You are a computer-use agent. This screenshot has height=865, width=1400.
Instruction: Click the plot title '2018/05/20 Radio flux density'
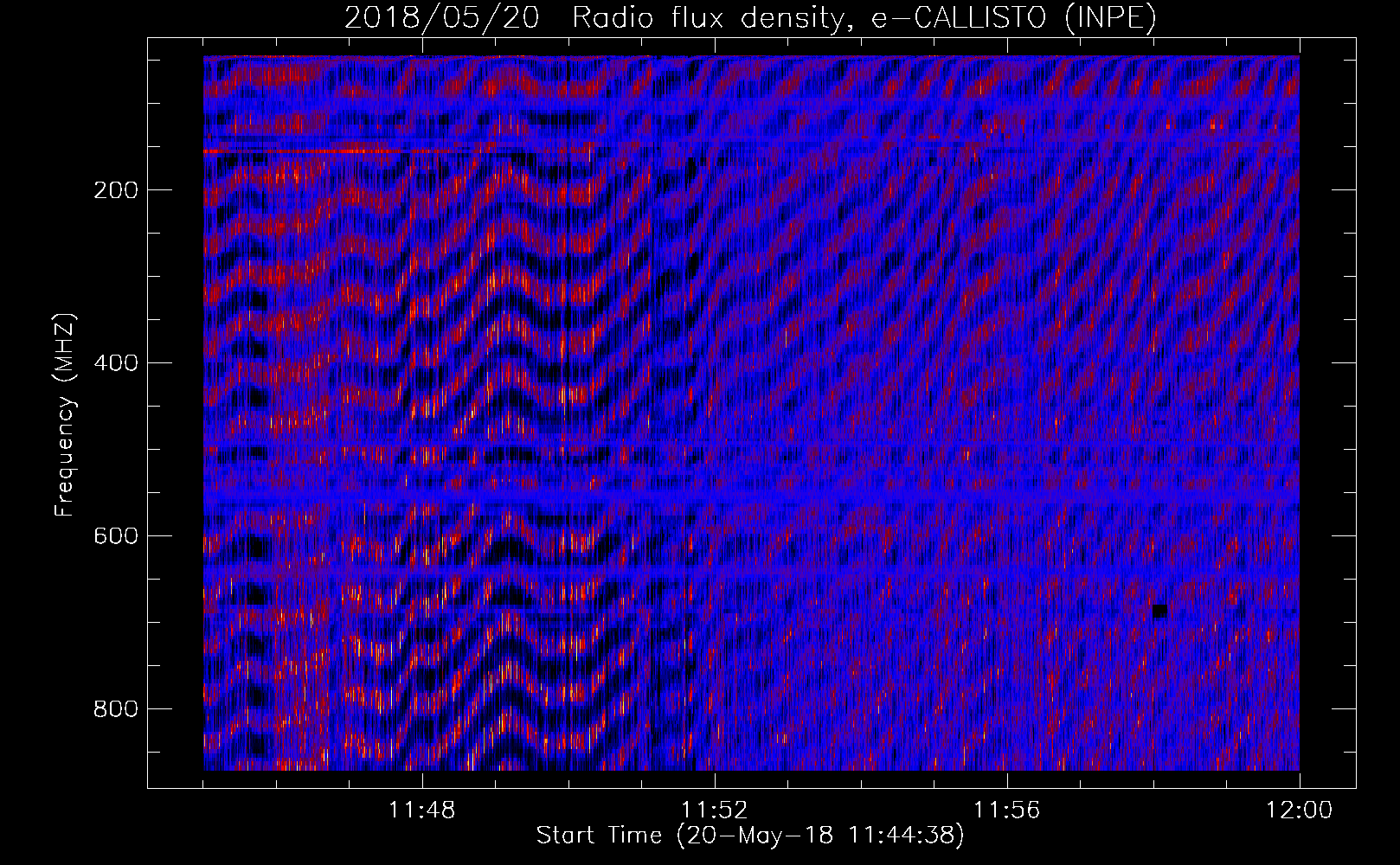point(750,17)
